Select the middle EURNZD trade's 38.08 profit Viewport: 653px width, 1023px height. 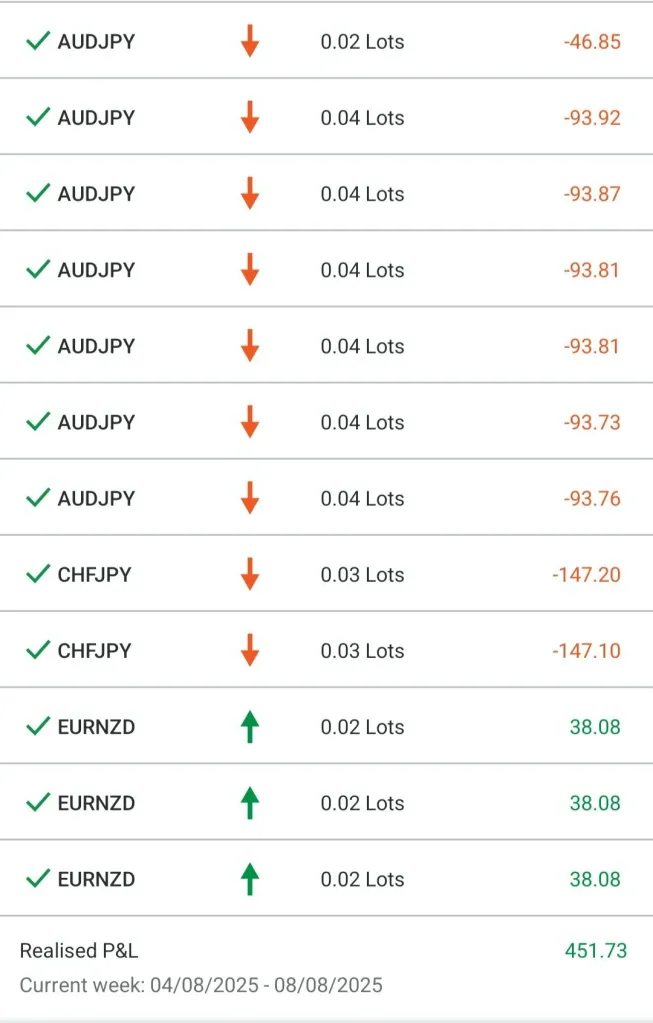(595, 803)
